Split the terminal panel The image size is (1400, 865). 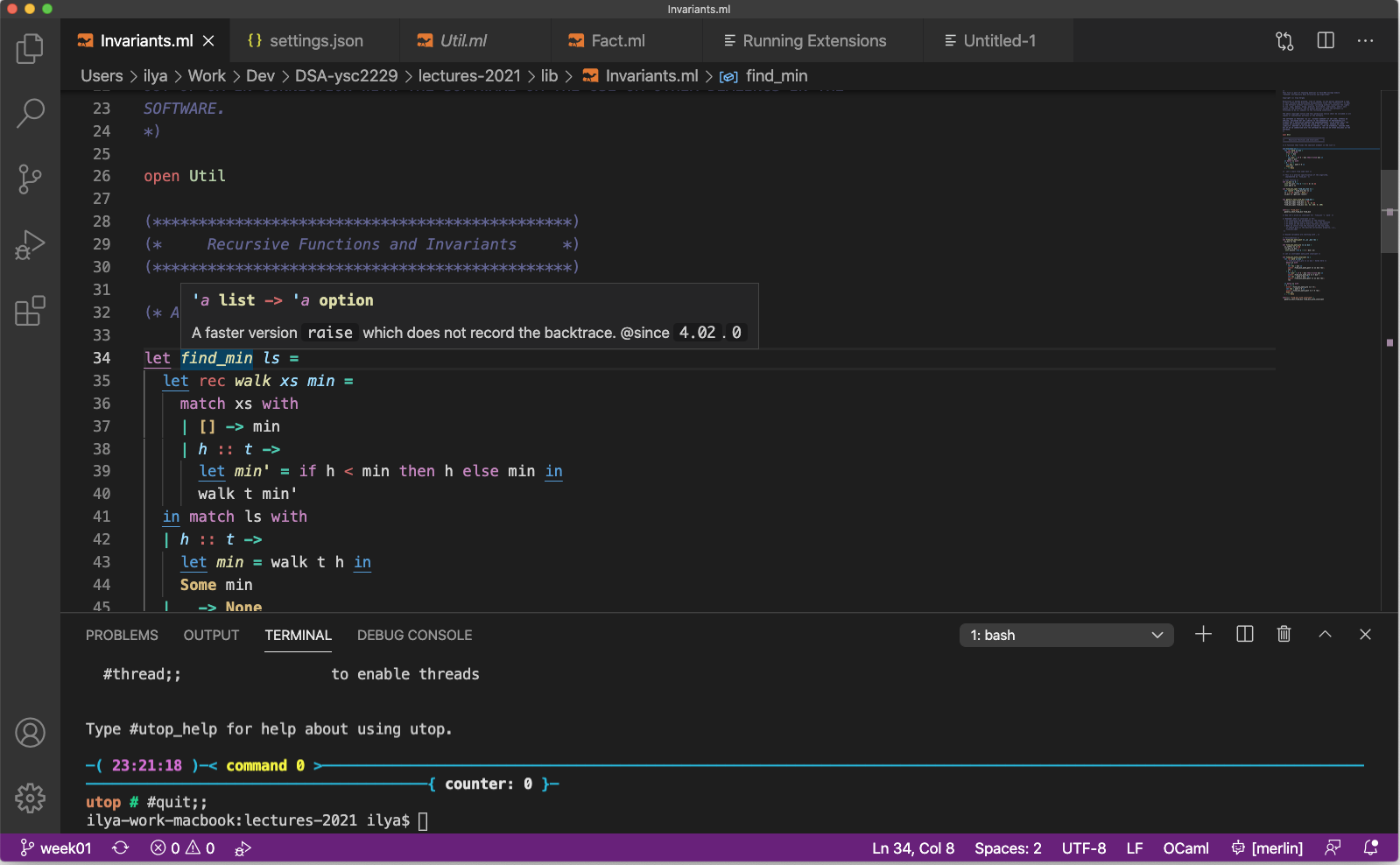pos(1244,635)
